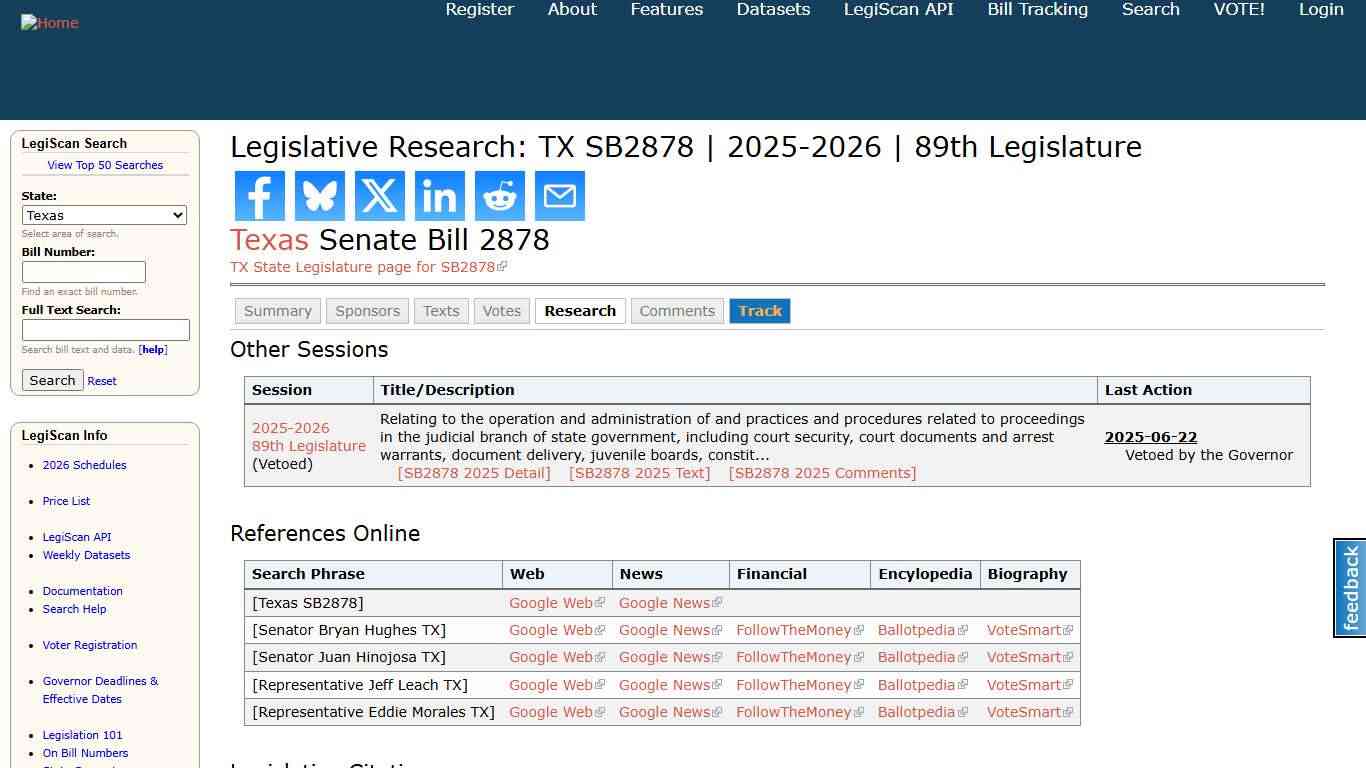Open the Datasets menu
1366x768 pixels.
click(x=772, y=10)
